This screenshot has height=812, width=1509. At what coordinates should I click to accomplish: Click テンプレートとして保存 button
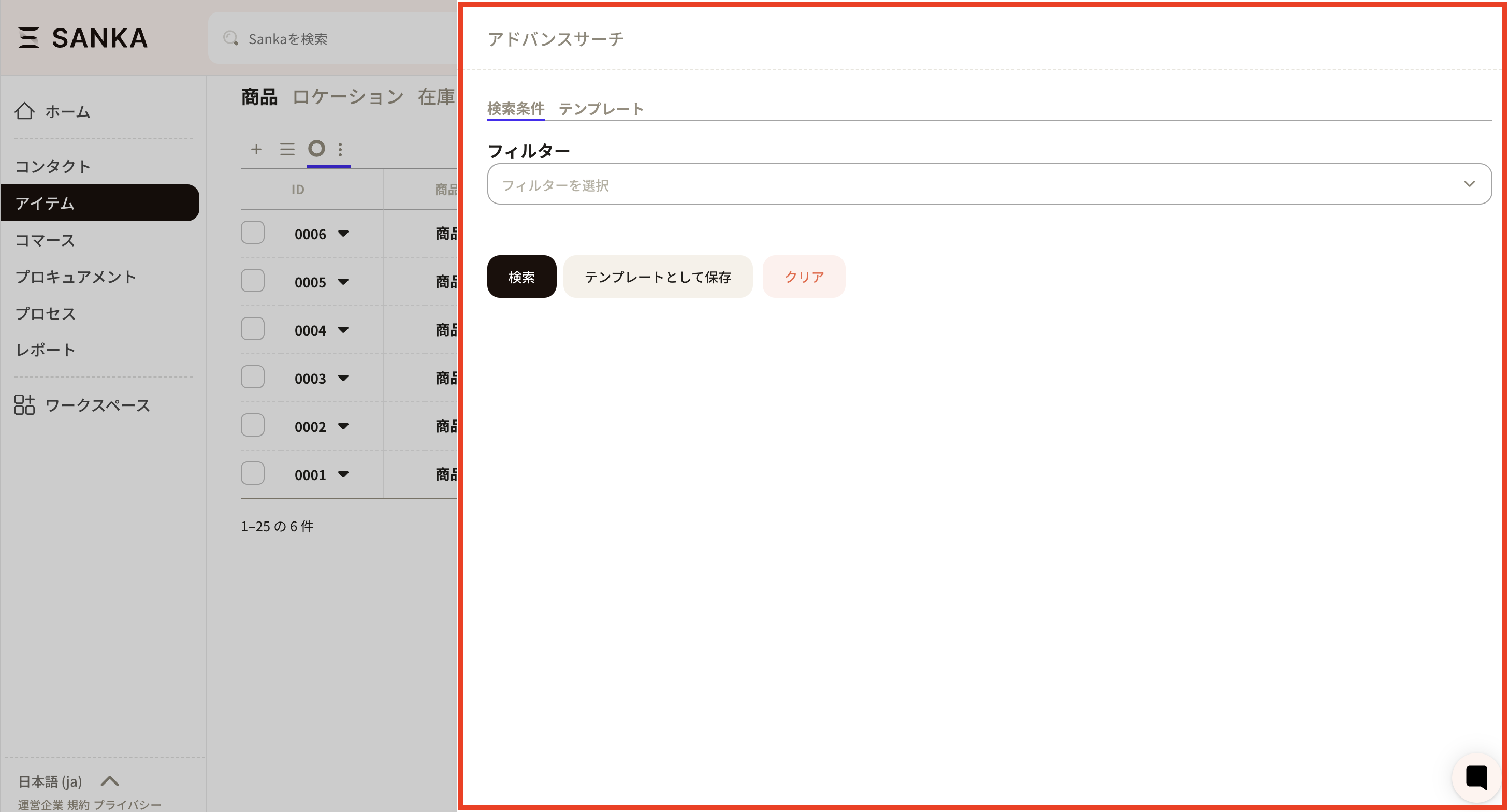(x=657, y=277)
